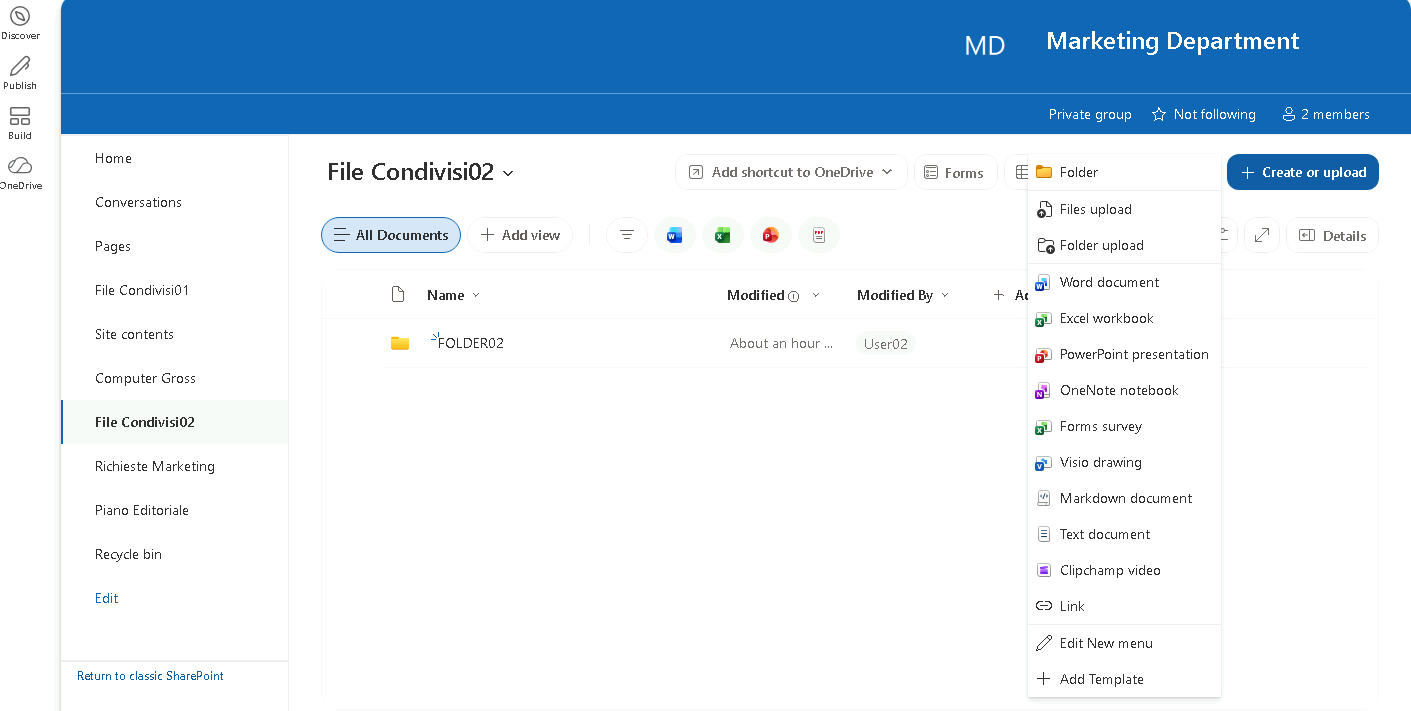Create a new PowerPoint presentation

pos(1124,354)
